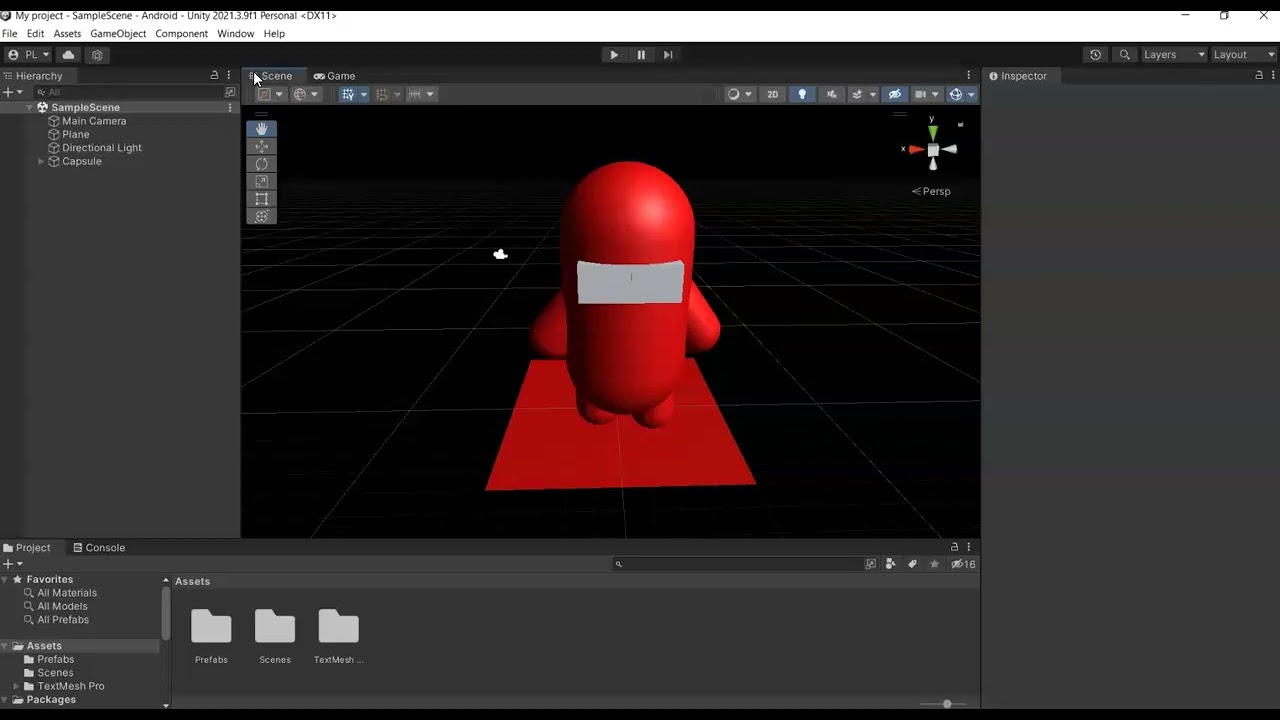
Task: Select the Move tool
Action: [261, 146]
